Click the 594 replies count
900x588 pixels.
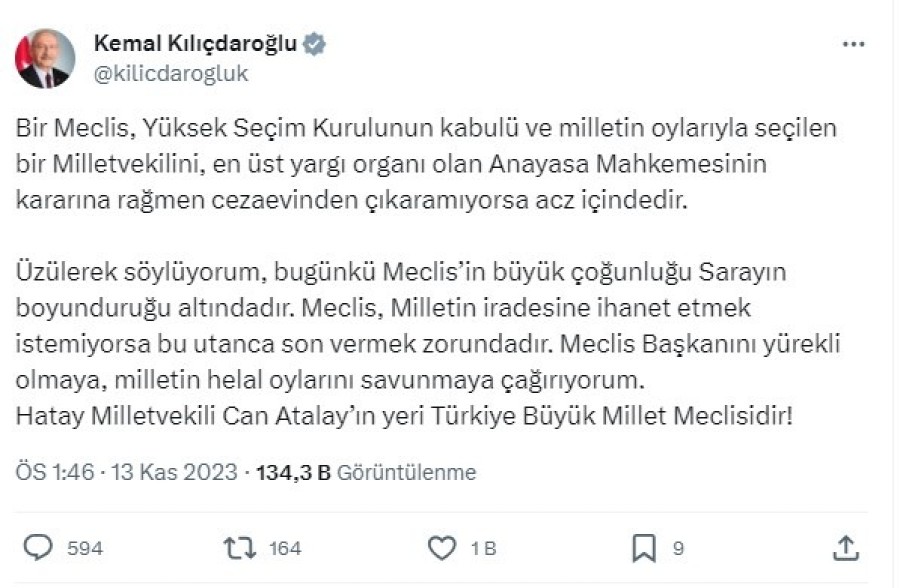tap(85, 548)
